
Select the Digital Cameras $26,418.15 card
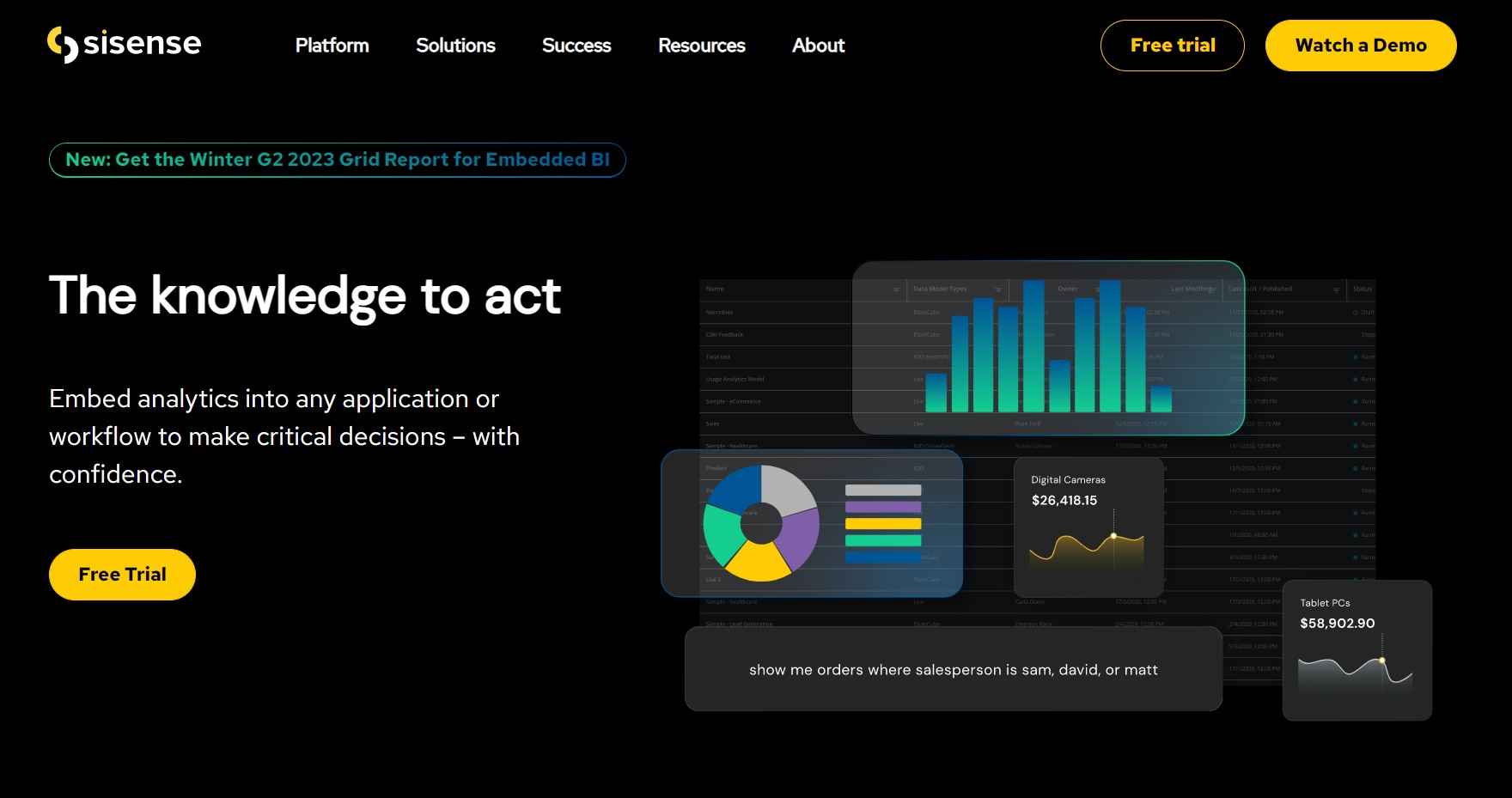coord(1088,527)
